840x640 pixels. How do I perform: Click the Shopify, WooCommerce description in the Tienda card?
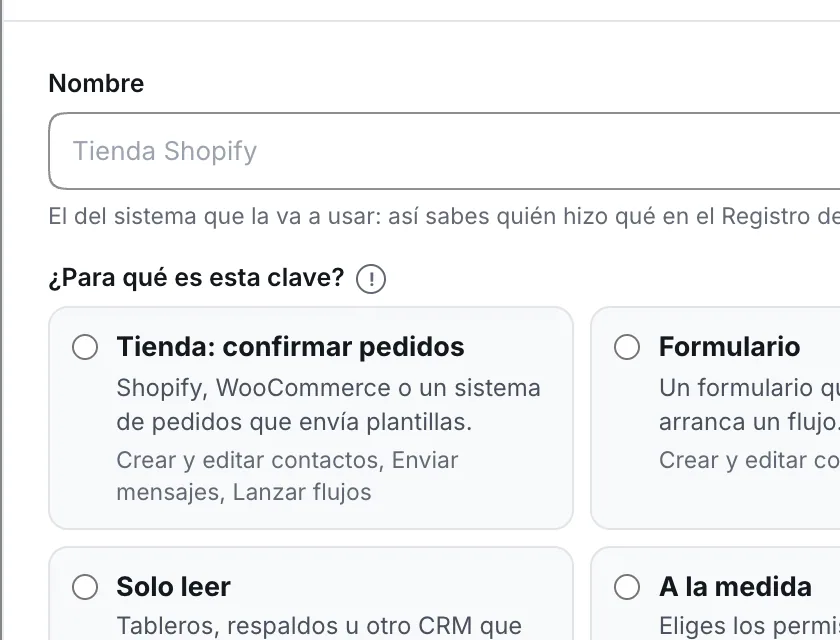328,405
